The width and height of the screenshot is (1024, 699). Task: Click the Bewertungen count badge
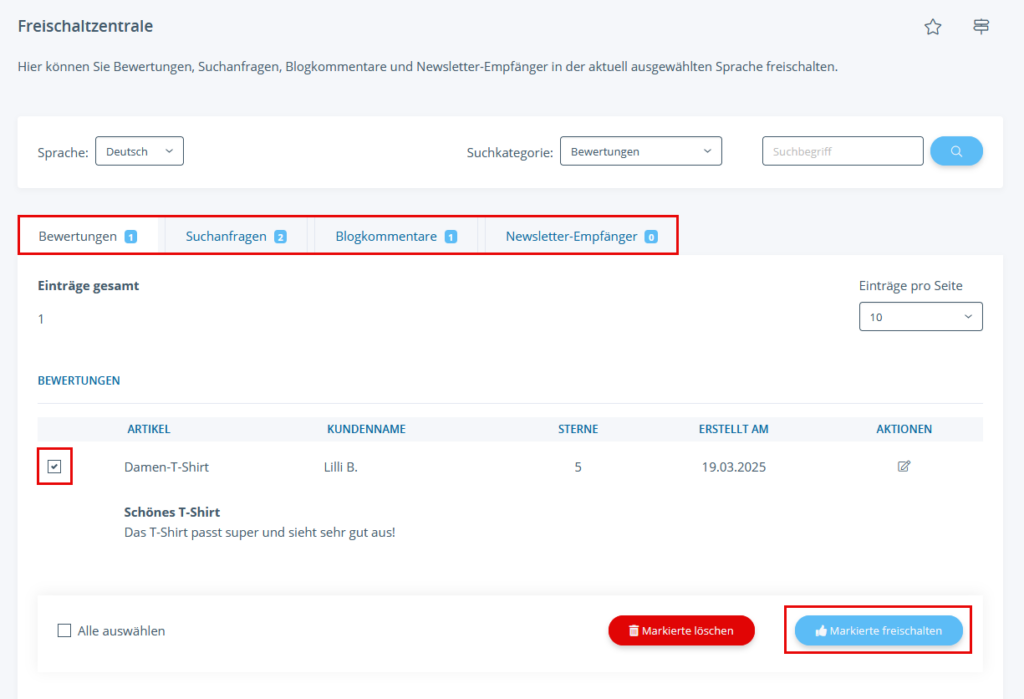130,237
